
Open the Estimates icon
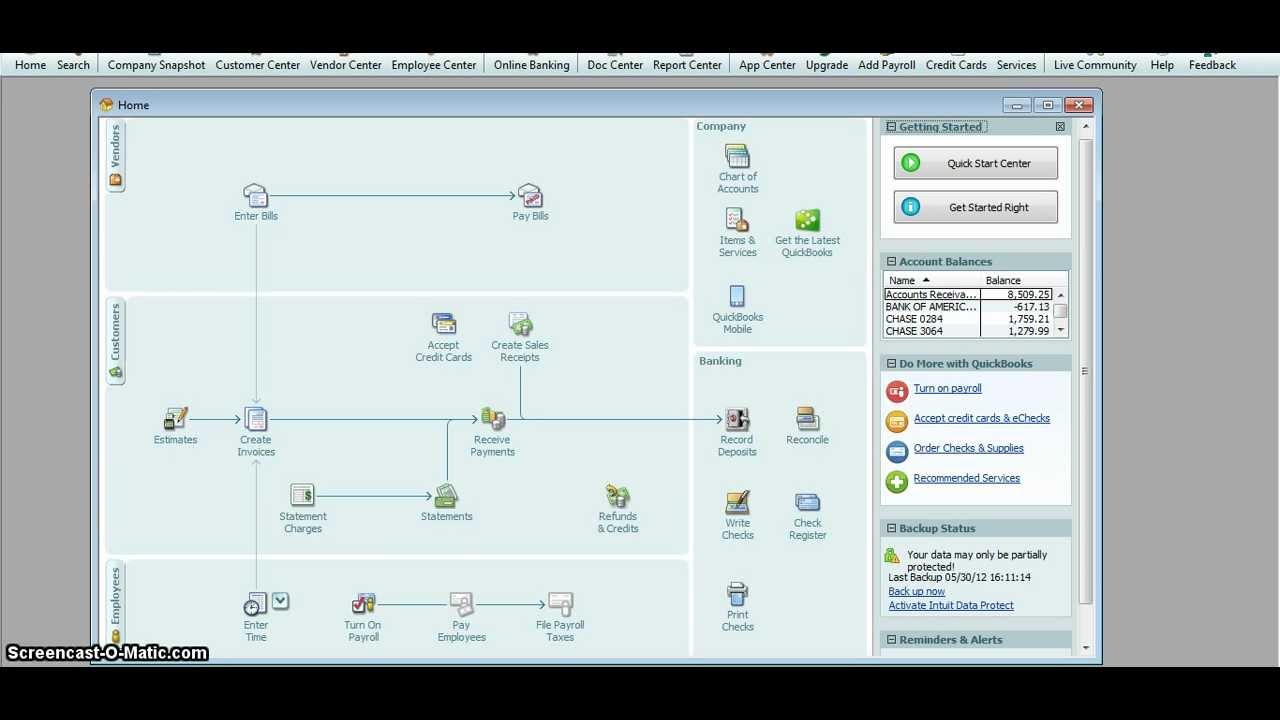click(176, 419)
